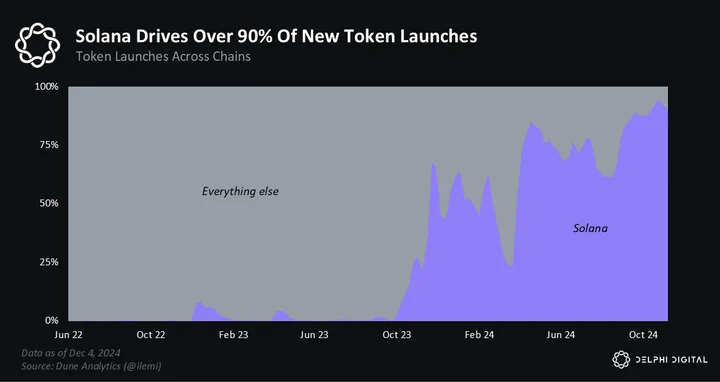Click the subtitle Token Launches Across Chains
This screenshot has height=382, width=720.
coord(163,56)
